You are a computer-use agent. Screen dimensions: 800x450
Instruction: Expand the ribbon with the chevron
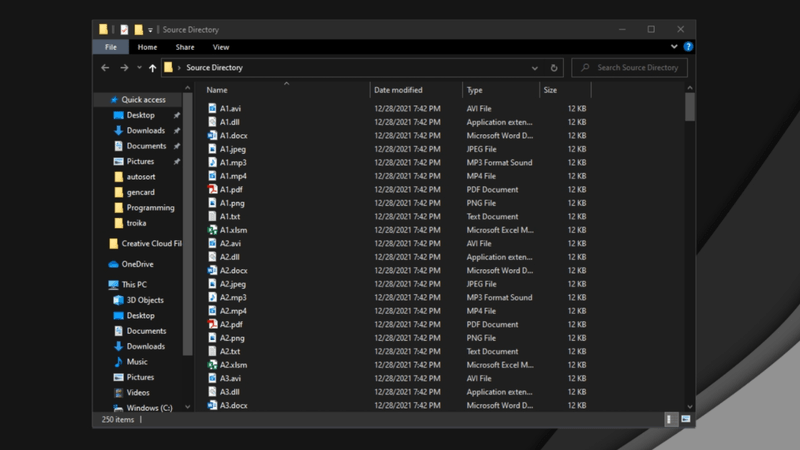(674, 46)
